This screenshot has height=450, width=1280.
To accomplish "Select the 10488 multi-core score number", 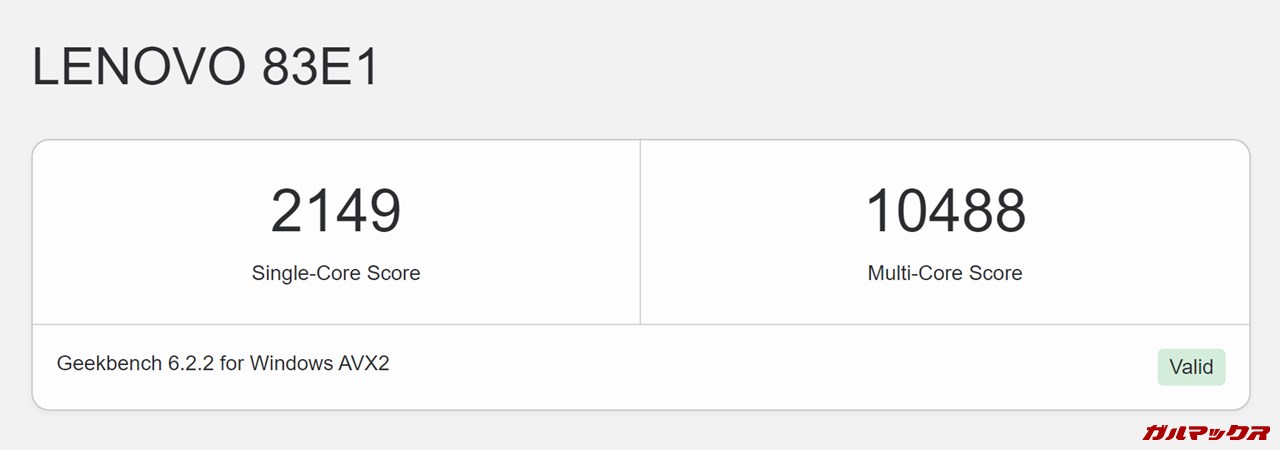I will [945, 212].
